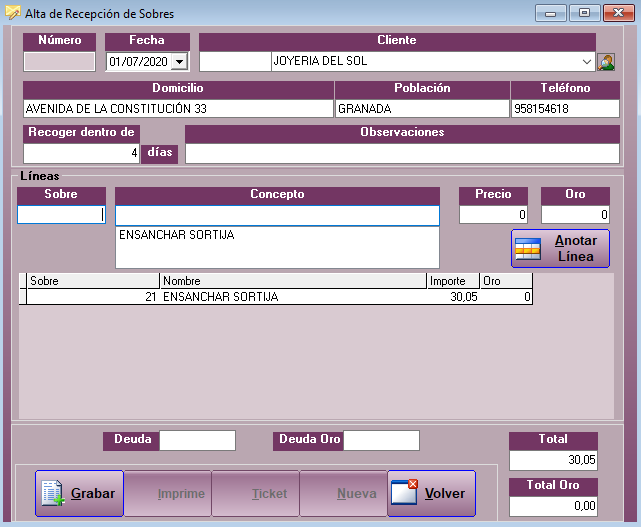Select grid row ENSANCHAR SORTIJA name cell

pyautogui.click(x=293, y=297)
